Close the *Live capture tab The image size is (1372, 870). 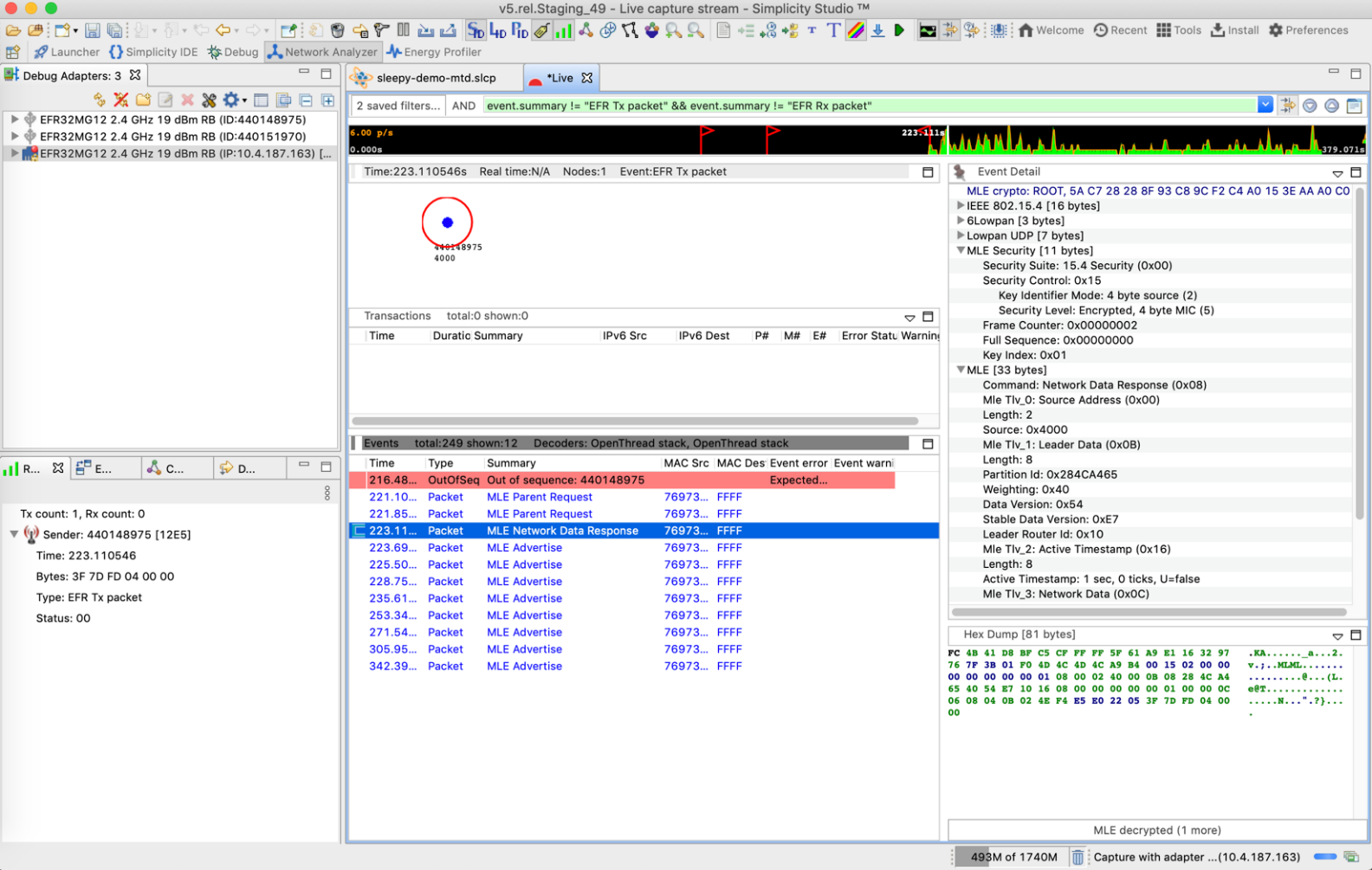pyautogui.click(x=587, y=78)
